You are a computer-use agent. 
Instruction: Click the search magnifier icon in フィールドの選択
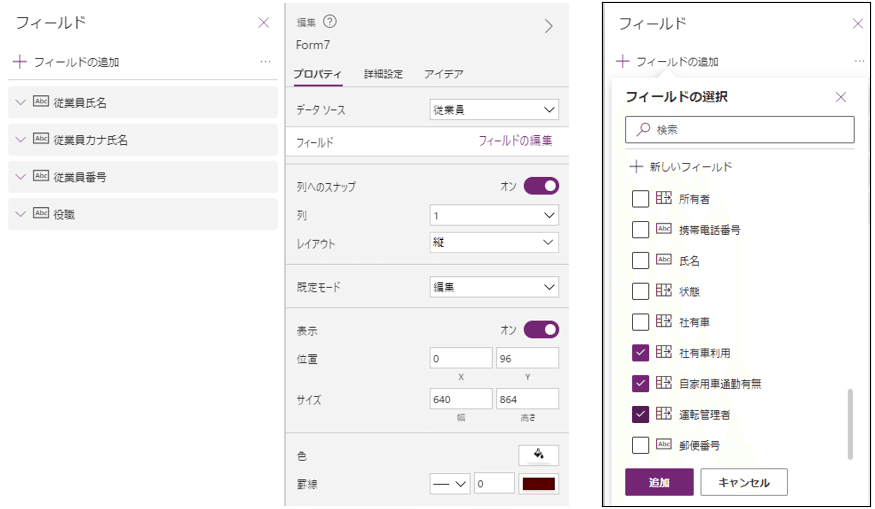click(x=643, y=130)
